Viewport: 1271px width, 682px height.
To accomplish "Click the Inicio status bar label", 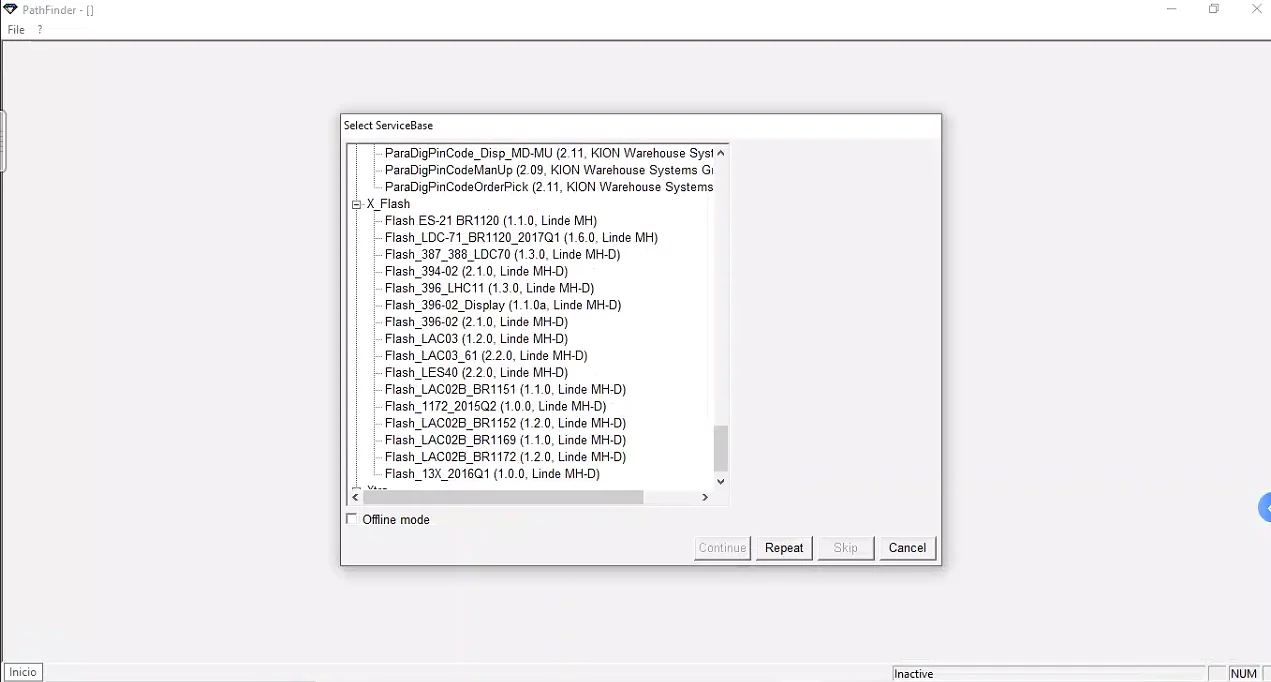I will pyautogui.click(x=23, y=673).
